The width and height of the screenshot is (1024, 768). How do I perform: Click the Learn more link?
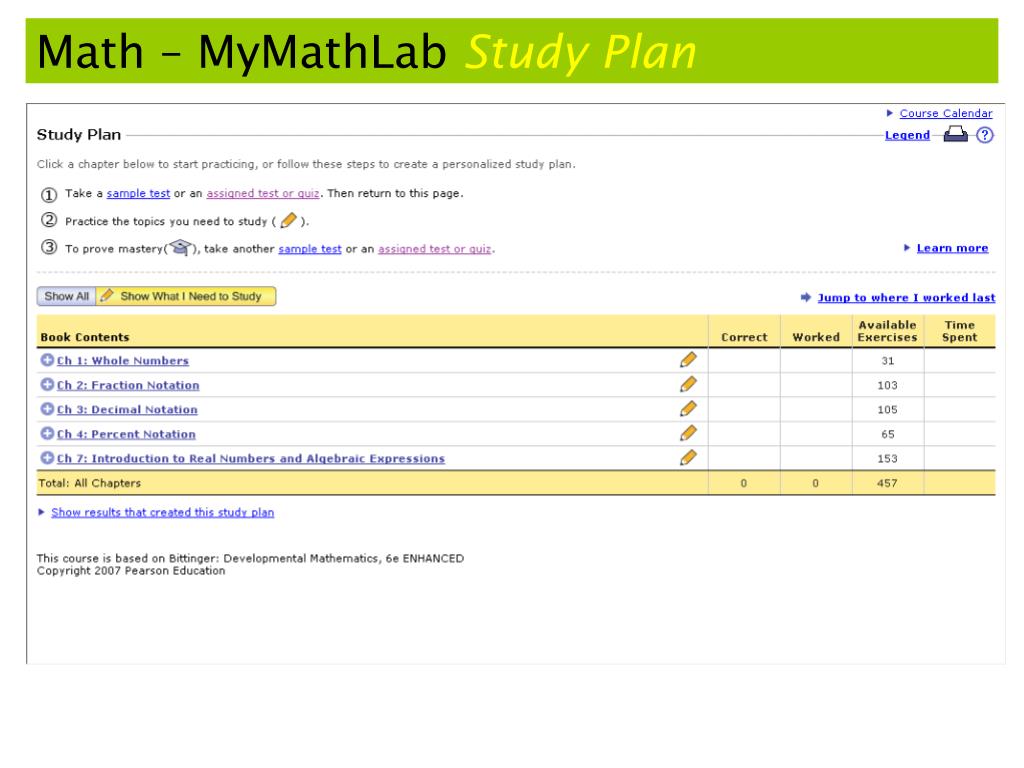click(x=952, y=248)
